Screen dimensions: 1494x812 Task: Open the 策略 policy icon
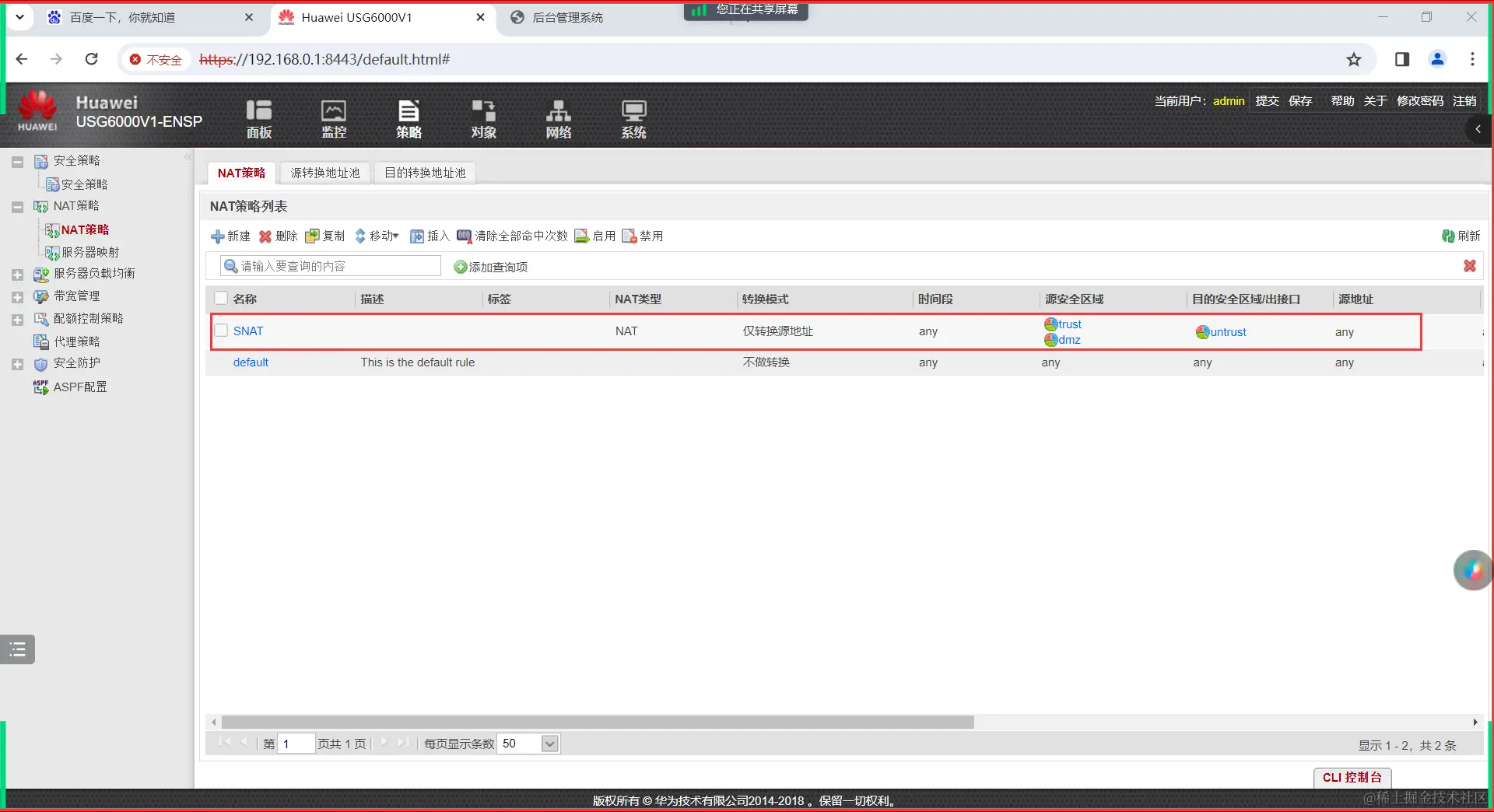pyautogui.click(x=409, y=119)
